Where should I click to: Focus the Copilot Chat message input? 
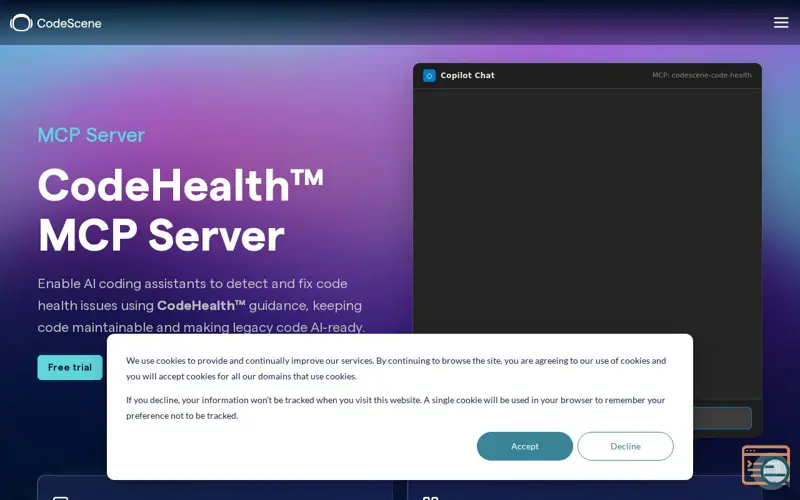coord(722,418)
